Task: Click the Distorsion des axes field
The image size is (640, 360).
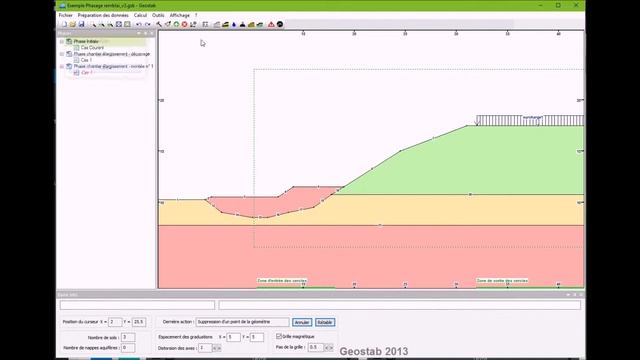Action: [205, 348]
